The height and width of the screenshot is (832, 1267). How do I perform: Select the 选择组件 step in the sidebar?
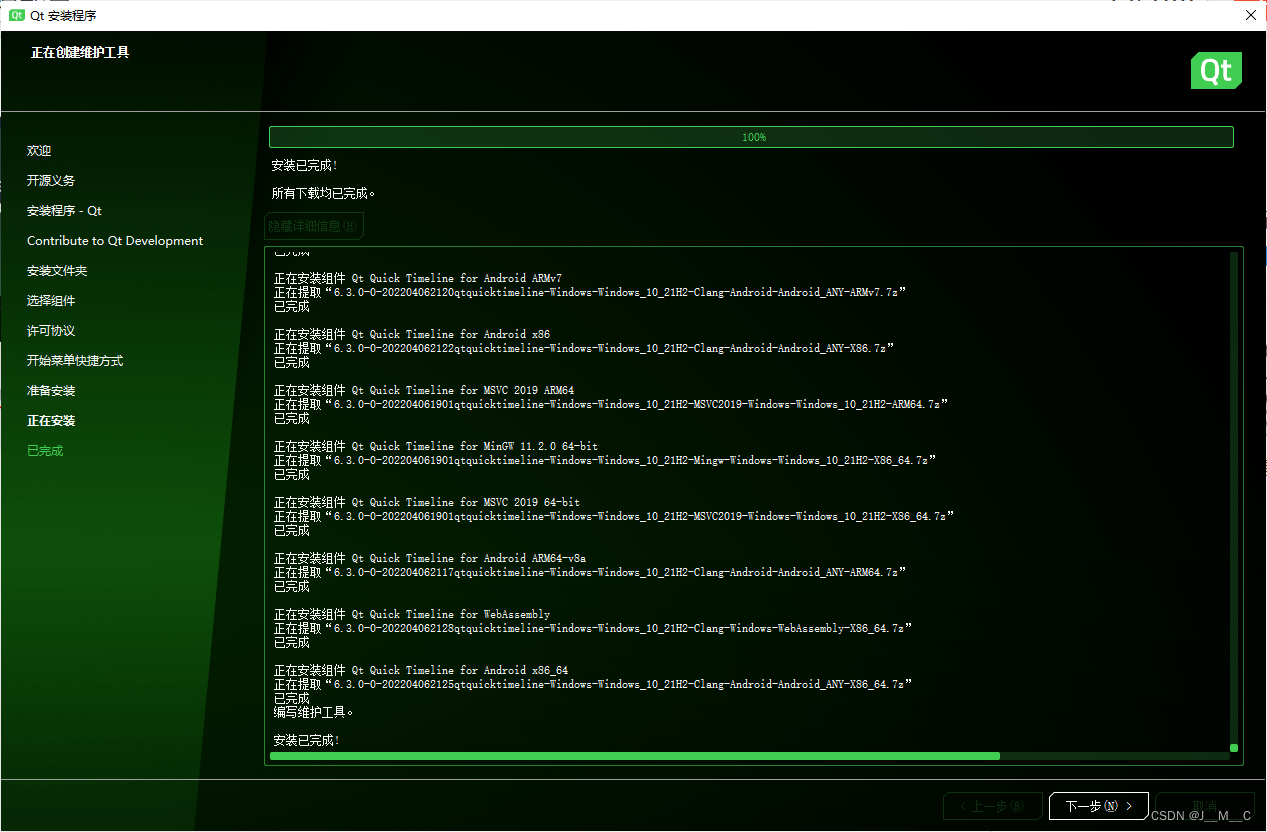51,301
